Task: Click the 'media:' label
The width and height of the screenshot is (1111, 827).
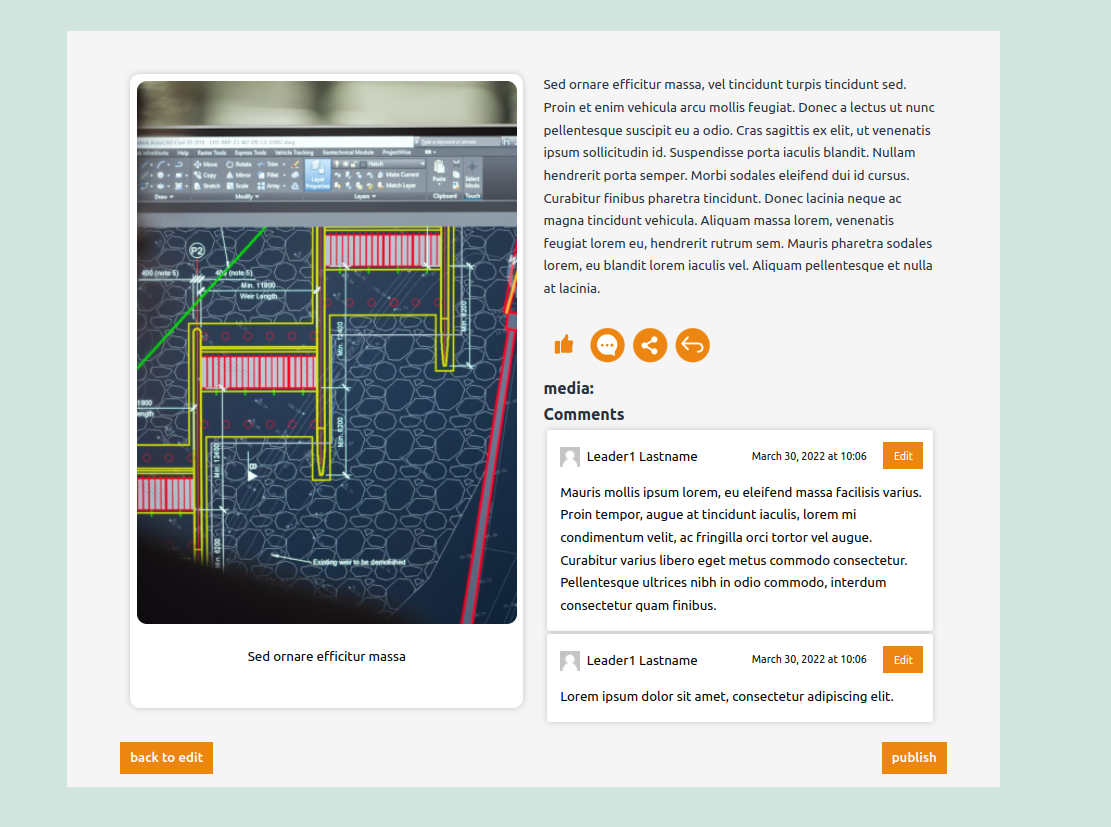Action: point(568,389)
